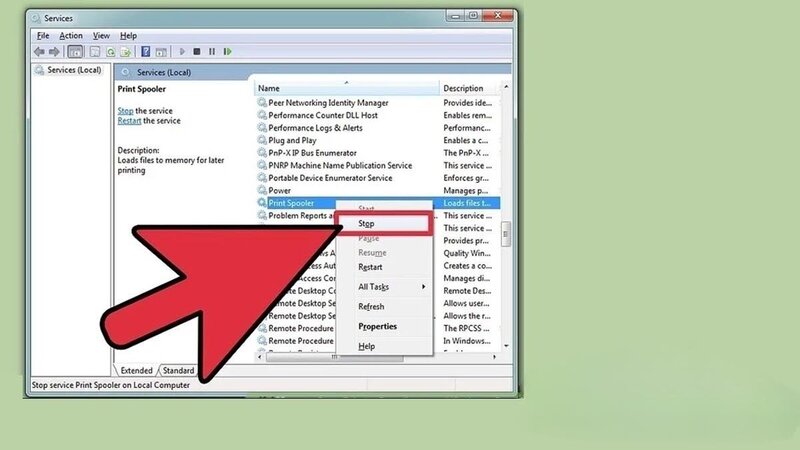Open the File menu
The width and height of the screenshot is (800, 450).
click(43, 36)
